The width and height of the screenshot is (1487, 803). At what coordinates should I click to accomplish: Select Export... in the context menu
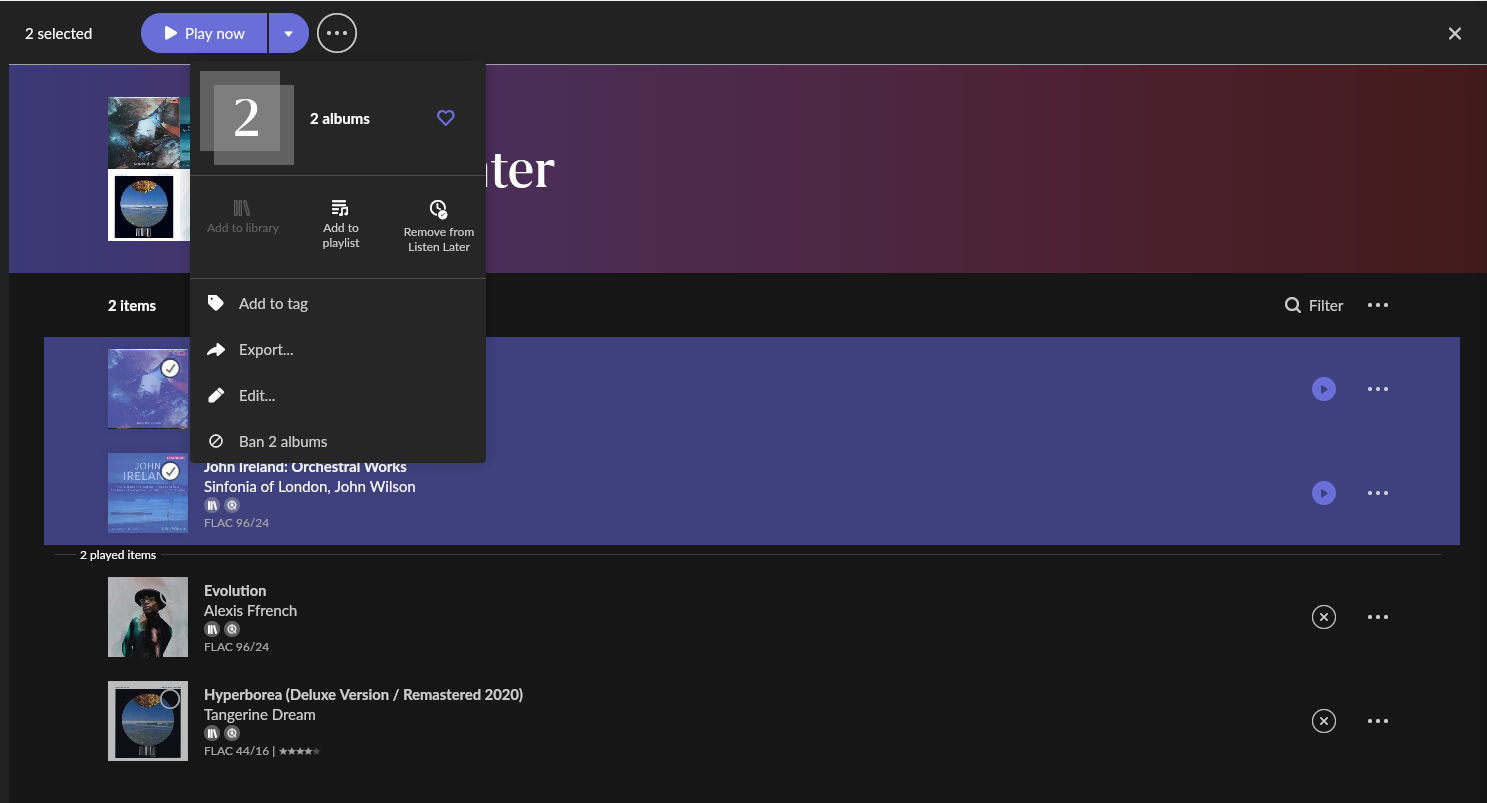click(x=265, y=350)
